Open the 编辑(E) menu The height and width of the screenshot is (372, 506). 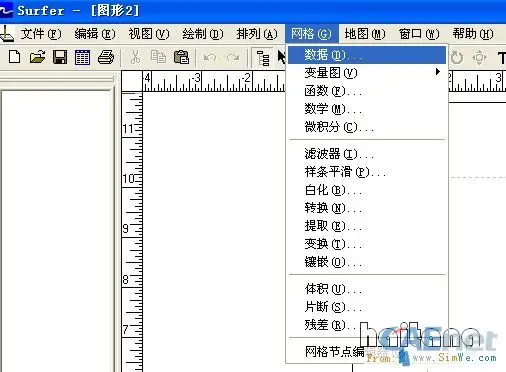coord(95,34)
